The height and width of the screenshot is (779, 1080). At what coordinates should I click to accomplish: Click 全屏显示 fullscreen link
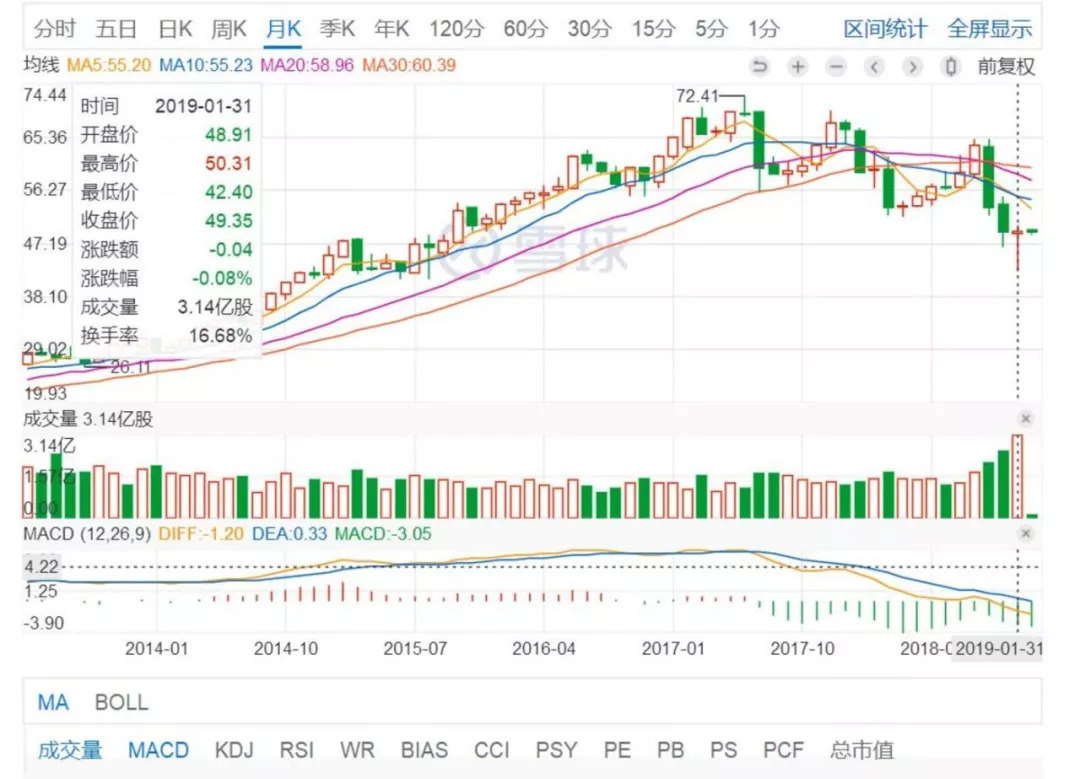989,29
